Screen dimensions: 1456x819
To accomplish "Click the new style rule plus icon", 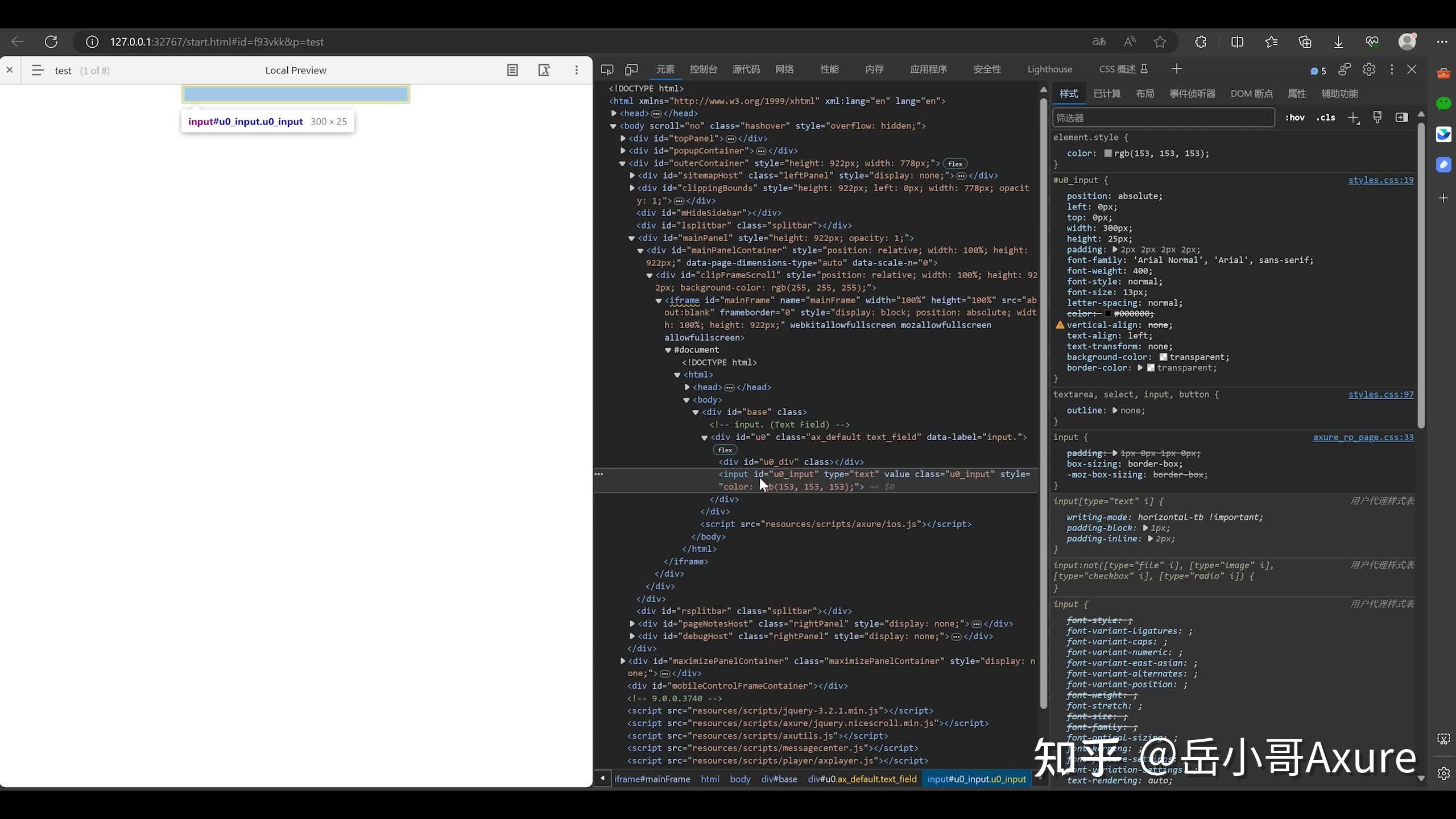I will tap(1353, 118).
